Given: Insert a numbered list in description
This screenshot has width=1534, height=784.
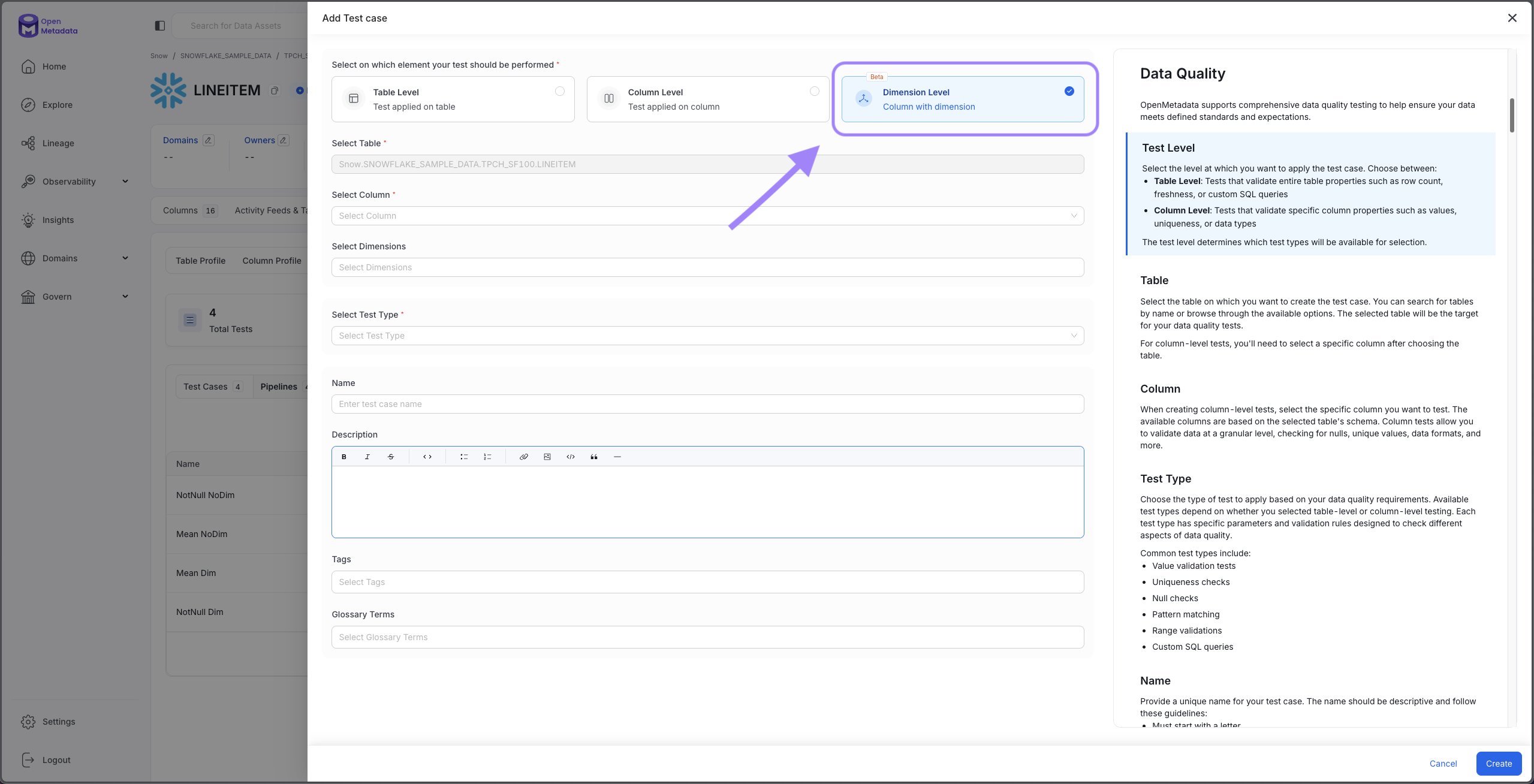Looking at the screenshot, I should coord(487,457).
